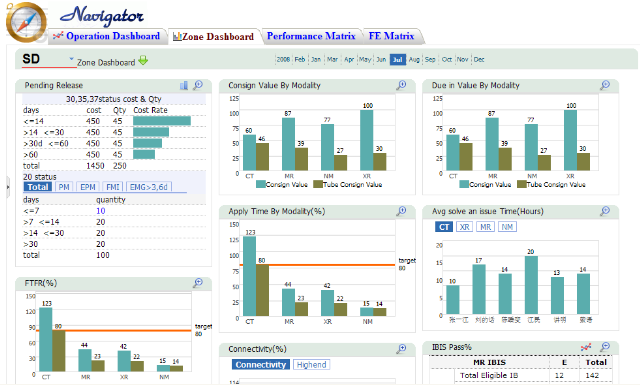640x385 pixels.
Task: Select the Highend button
Action: tap(311, 365)
